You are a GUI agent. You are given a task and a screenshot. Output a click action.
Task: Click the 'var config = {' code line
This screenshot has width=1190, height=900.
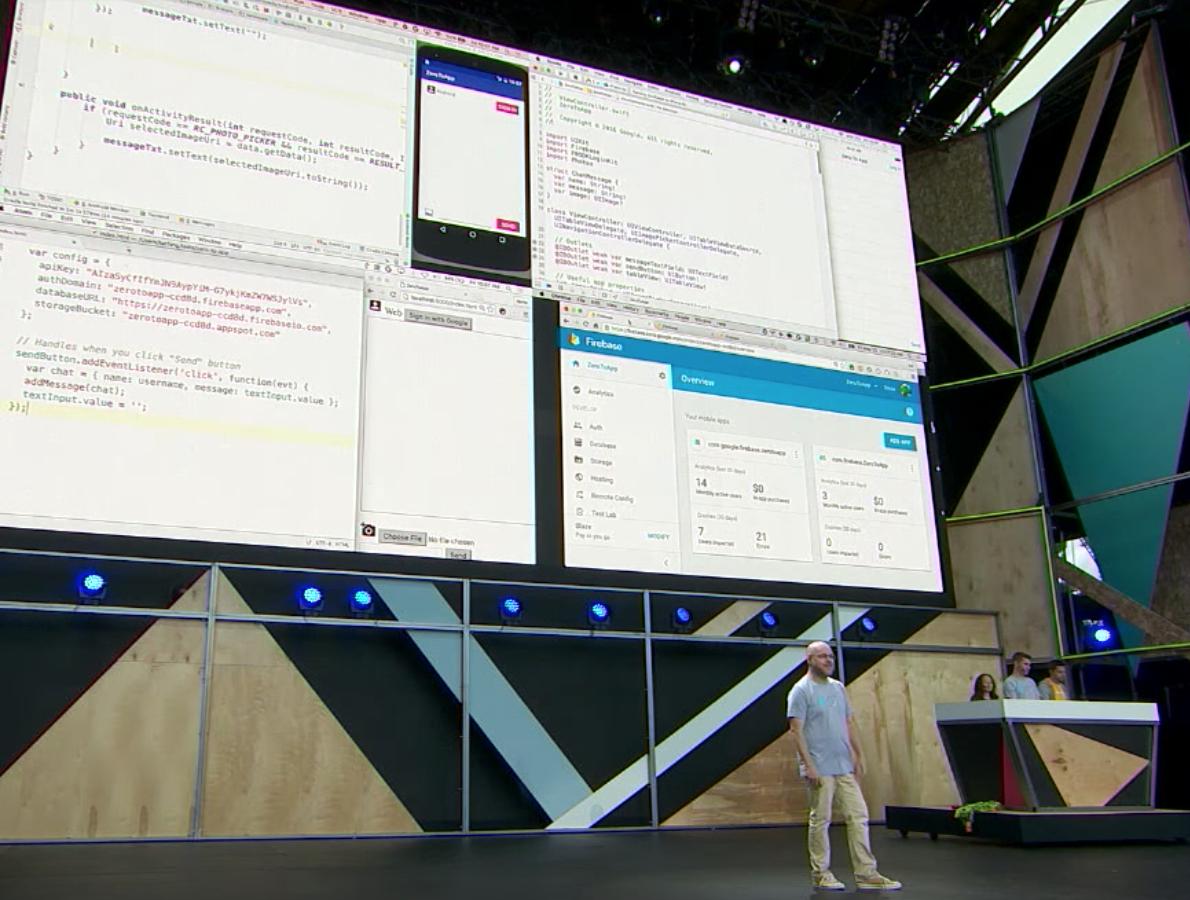[x=69, y=256]
